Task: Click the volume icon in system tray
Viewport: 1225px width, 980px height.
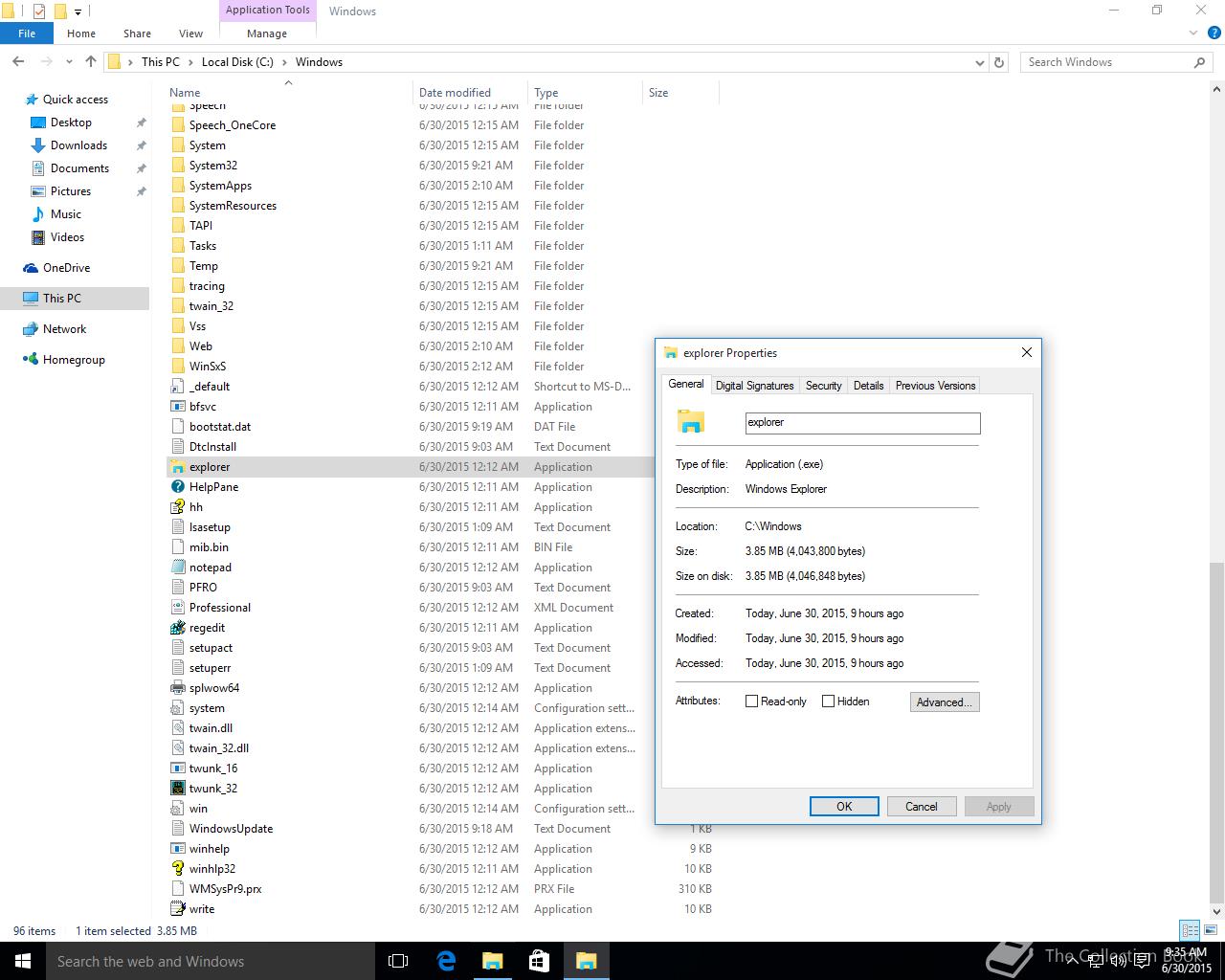Action: click(x=1118, y=961)
